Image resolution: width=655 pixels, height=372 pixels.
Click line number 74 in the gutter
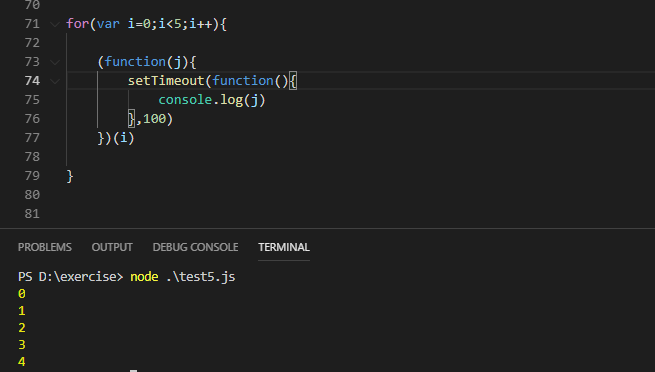coord(32,81)
